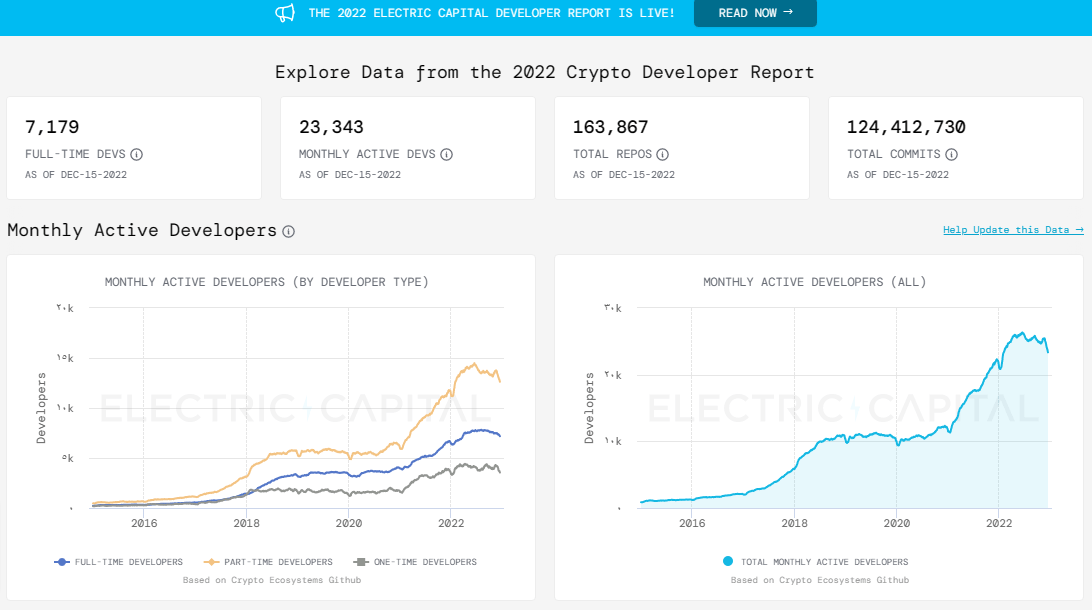
Task: Open the Help Update this Data link
Action: 1013,230
